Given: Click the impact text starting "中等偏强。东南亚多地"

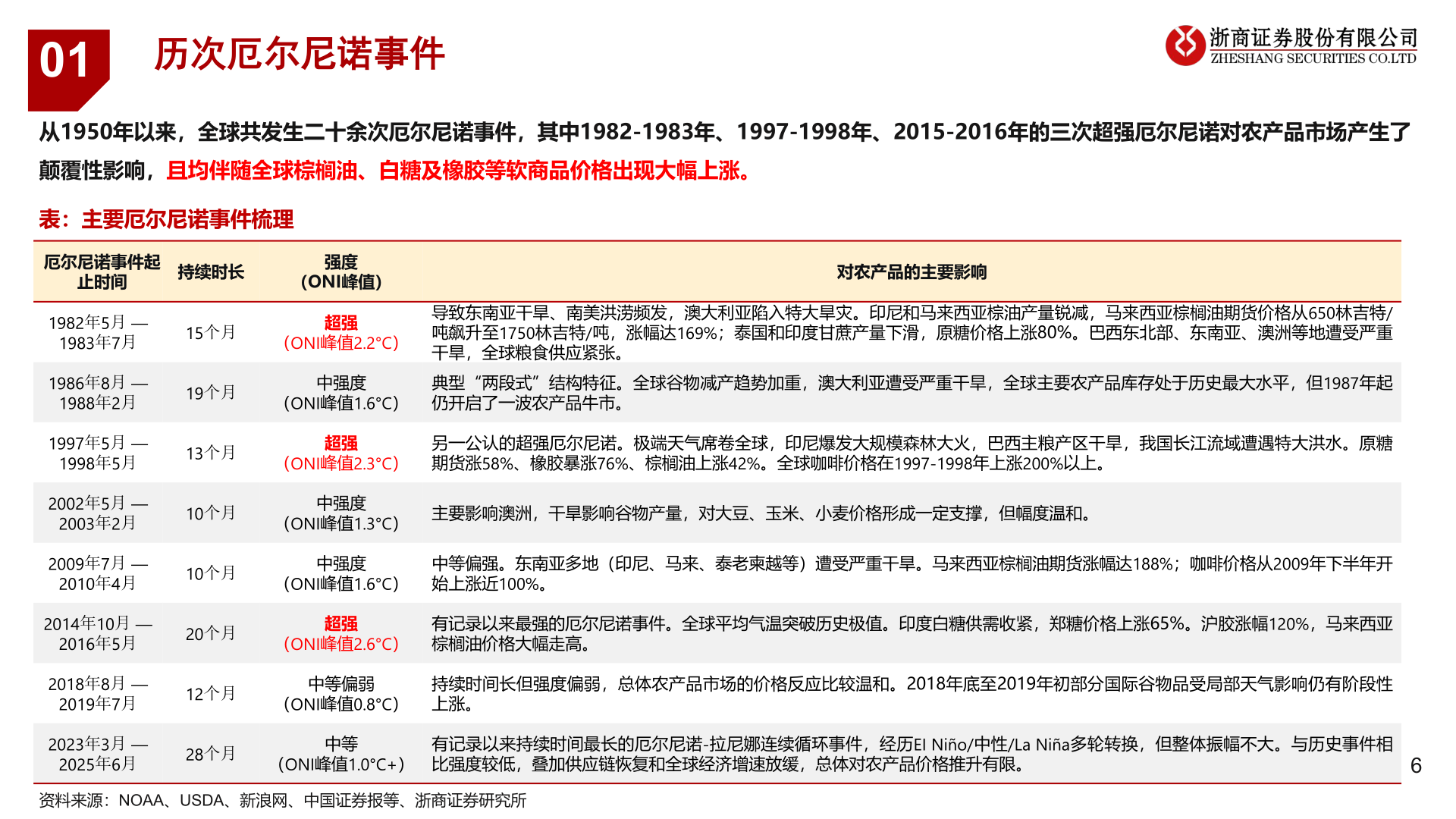Looking at the screenshot, I should tap(912, 573).
